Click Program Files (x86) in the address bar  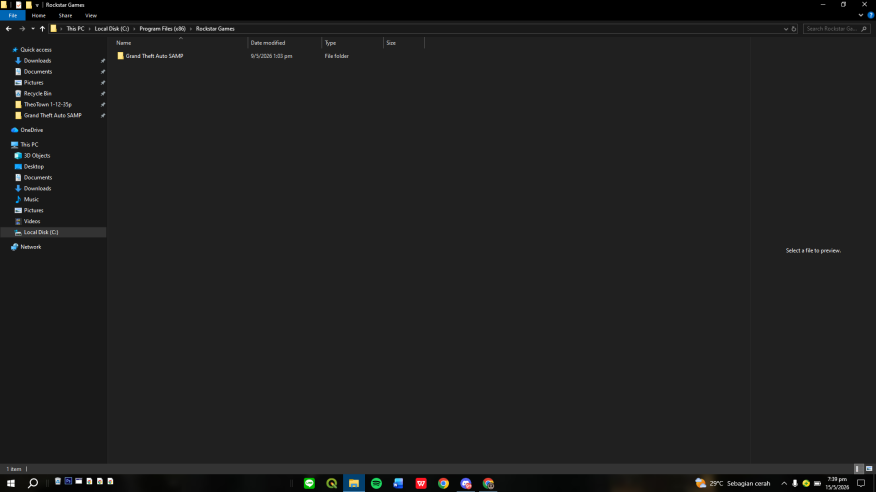[x=163, y=28]
